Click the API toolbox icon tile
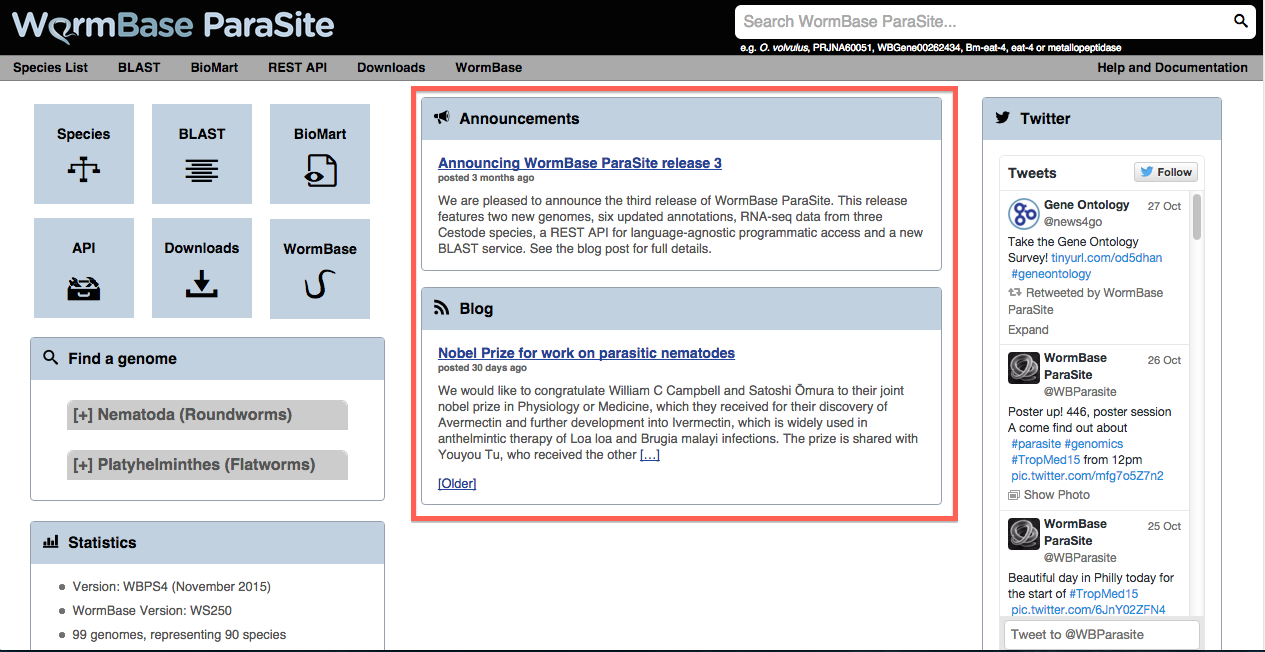1265x652 pixels. point(84,268)
